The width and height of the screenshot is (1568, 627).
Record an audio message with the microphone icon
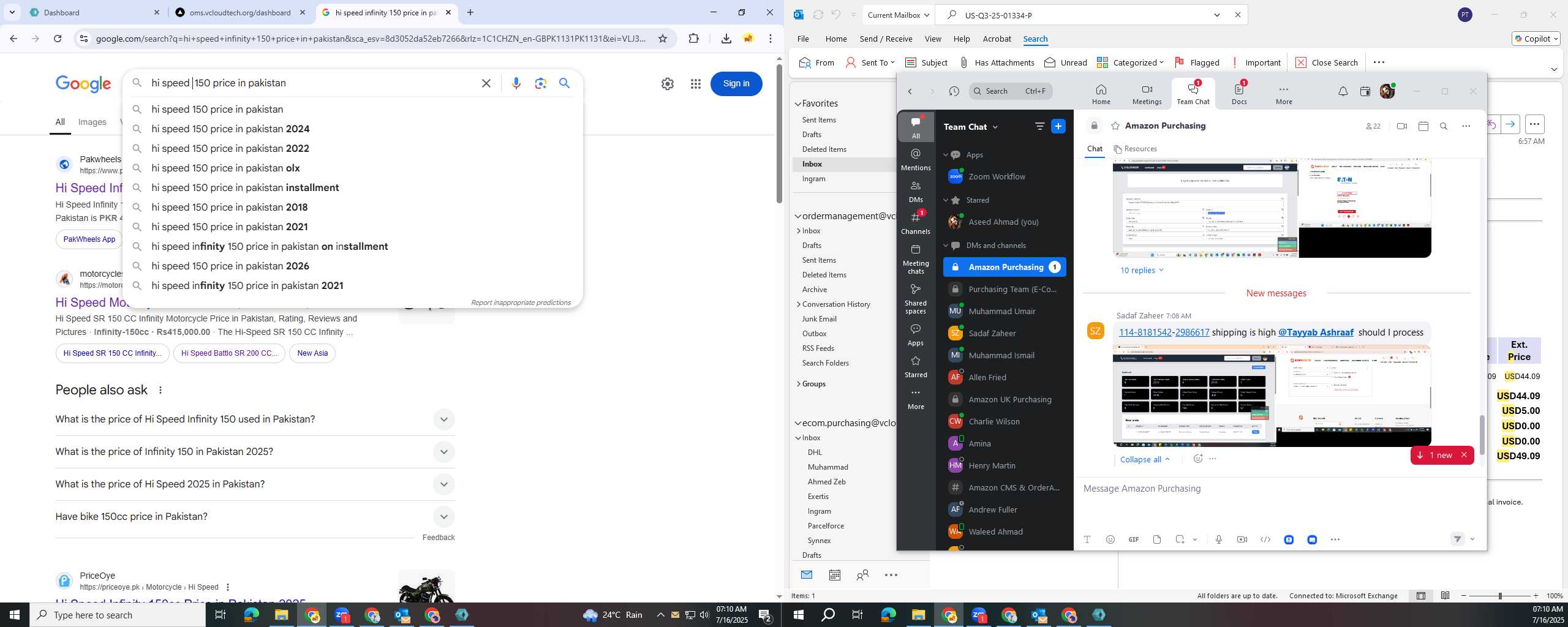[1218, 539]
